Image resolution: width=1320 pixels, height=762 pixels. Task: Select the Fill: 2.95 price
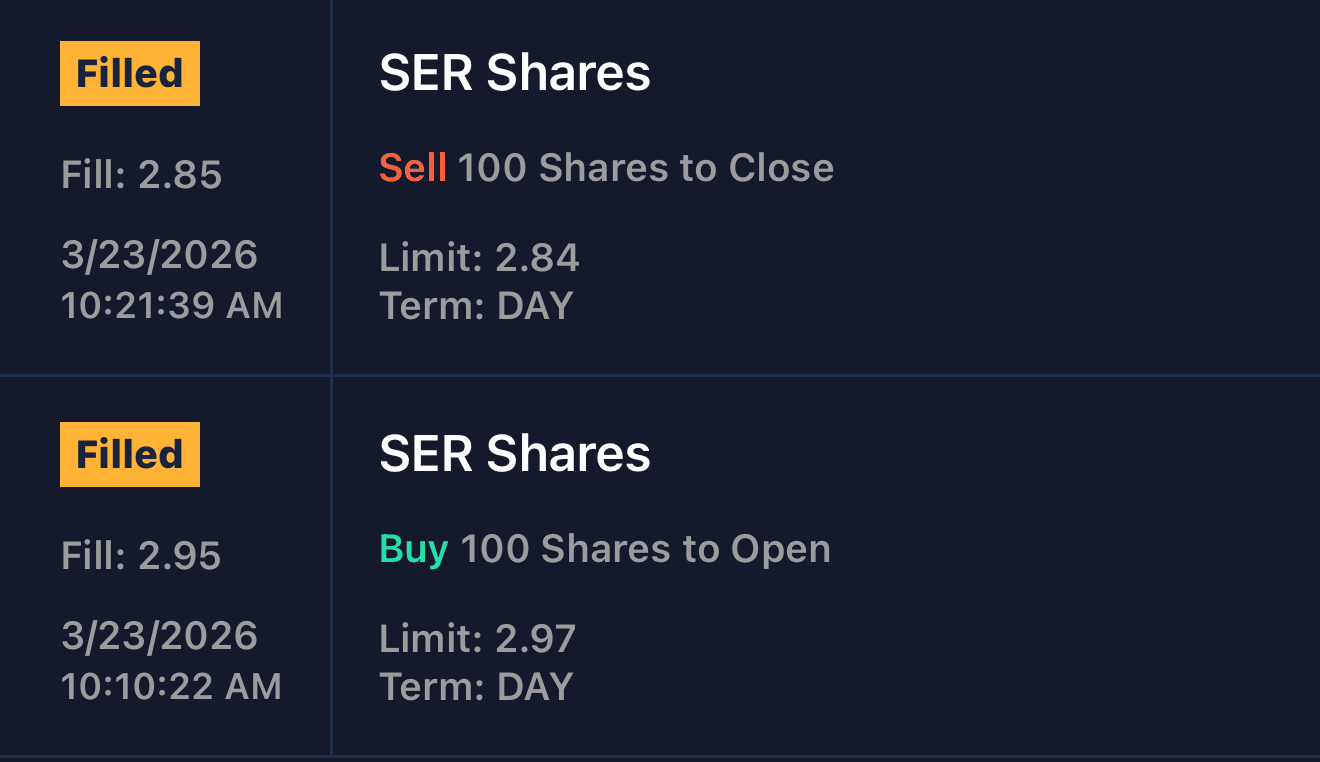(x=141, y=556)
